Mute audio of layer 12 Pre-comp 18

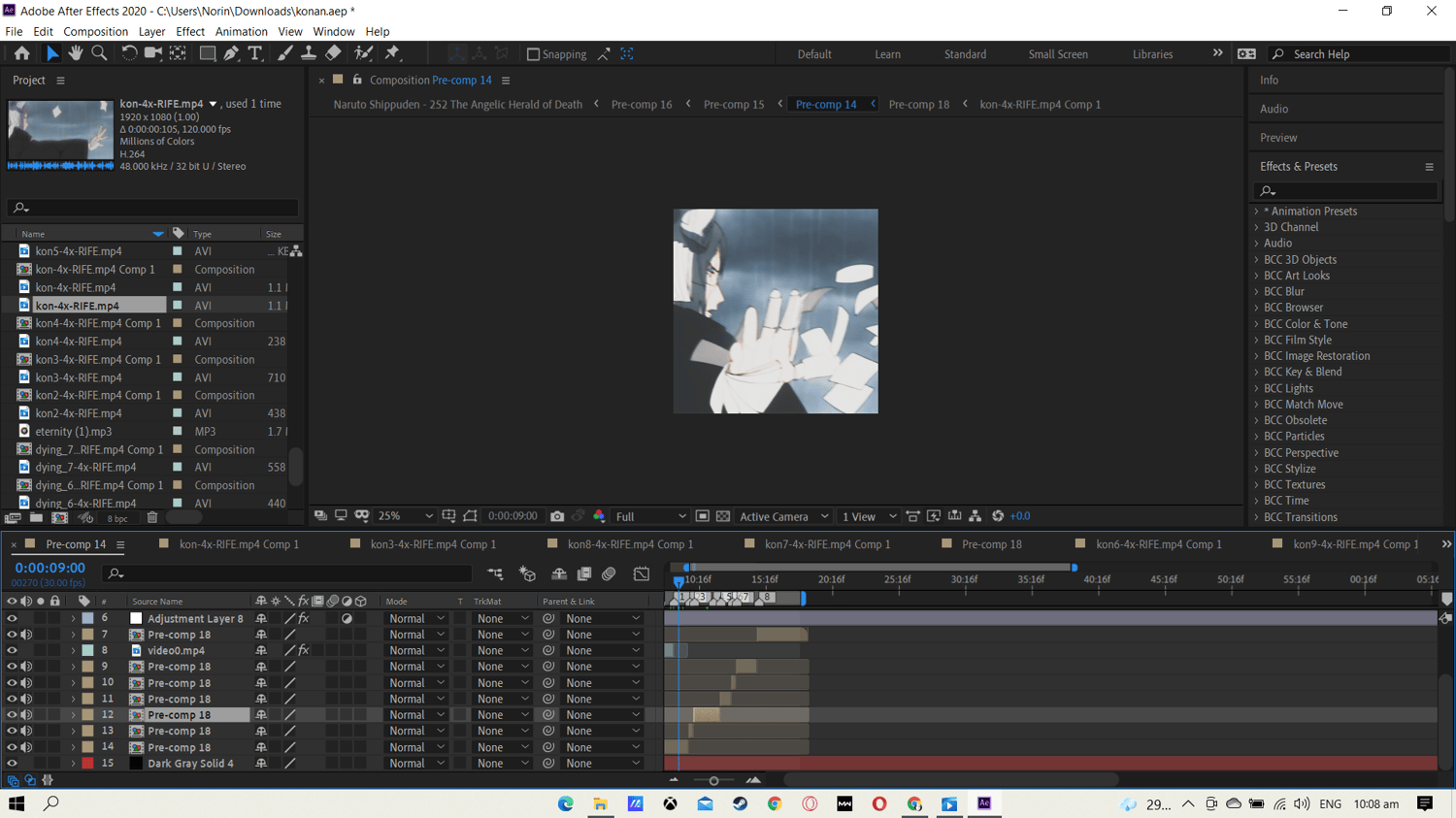click(26, 715)
